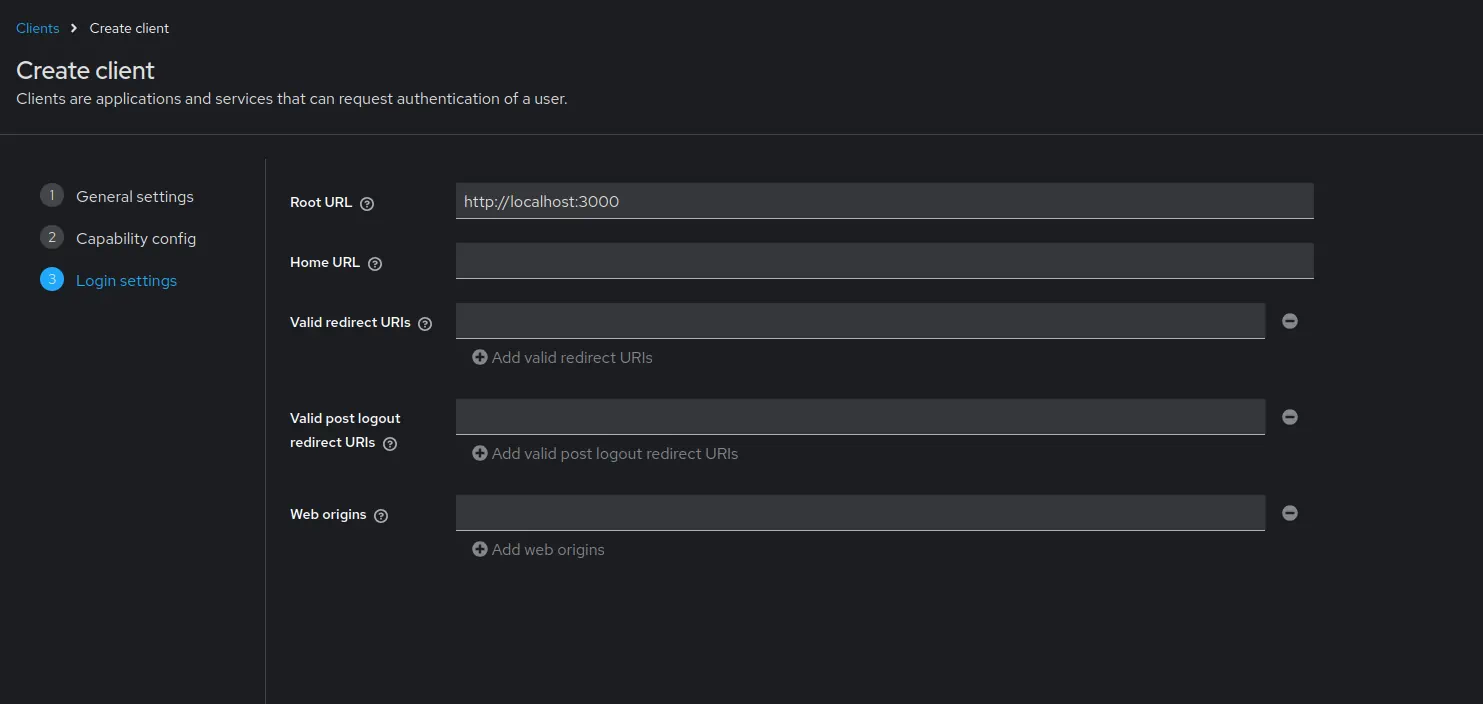Viewport: 1483px width, 704px height.
Task: Focus the post logout redirect URIs field
Action: [860, 417]
